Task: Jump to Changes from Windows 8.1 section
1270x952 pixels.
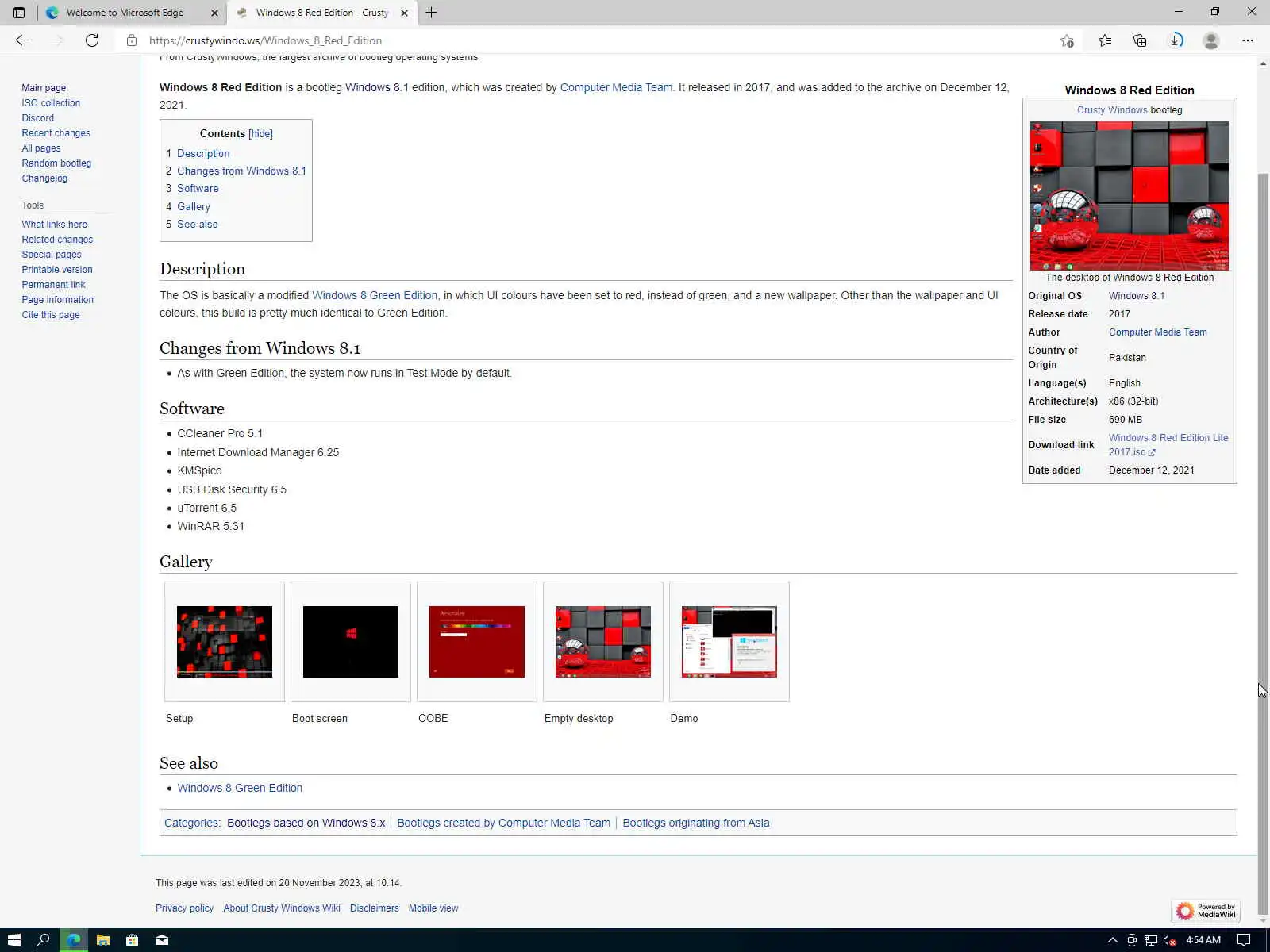Action: point(241,171)
